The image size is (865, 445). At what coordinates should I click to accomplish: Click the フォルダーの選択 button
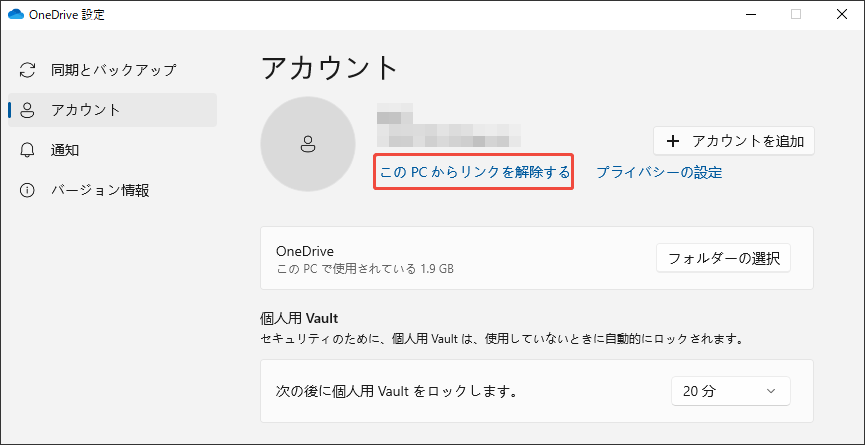click(723, 258)
